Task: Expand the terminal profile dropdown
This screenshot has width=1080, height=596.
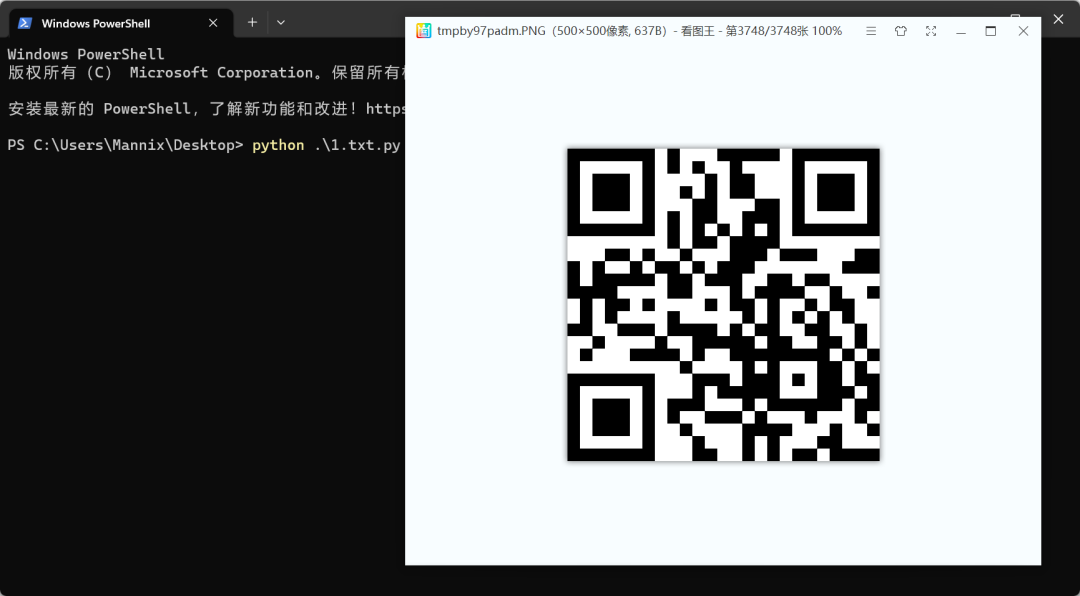Action: (280, 22)
